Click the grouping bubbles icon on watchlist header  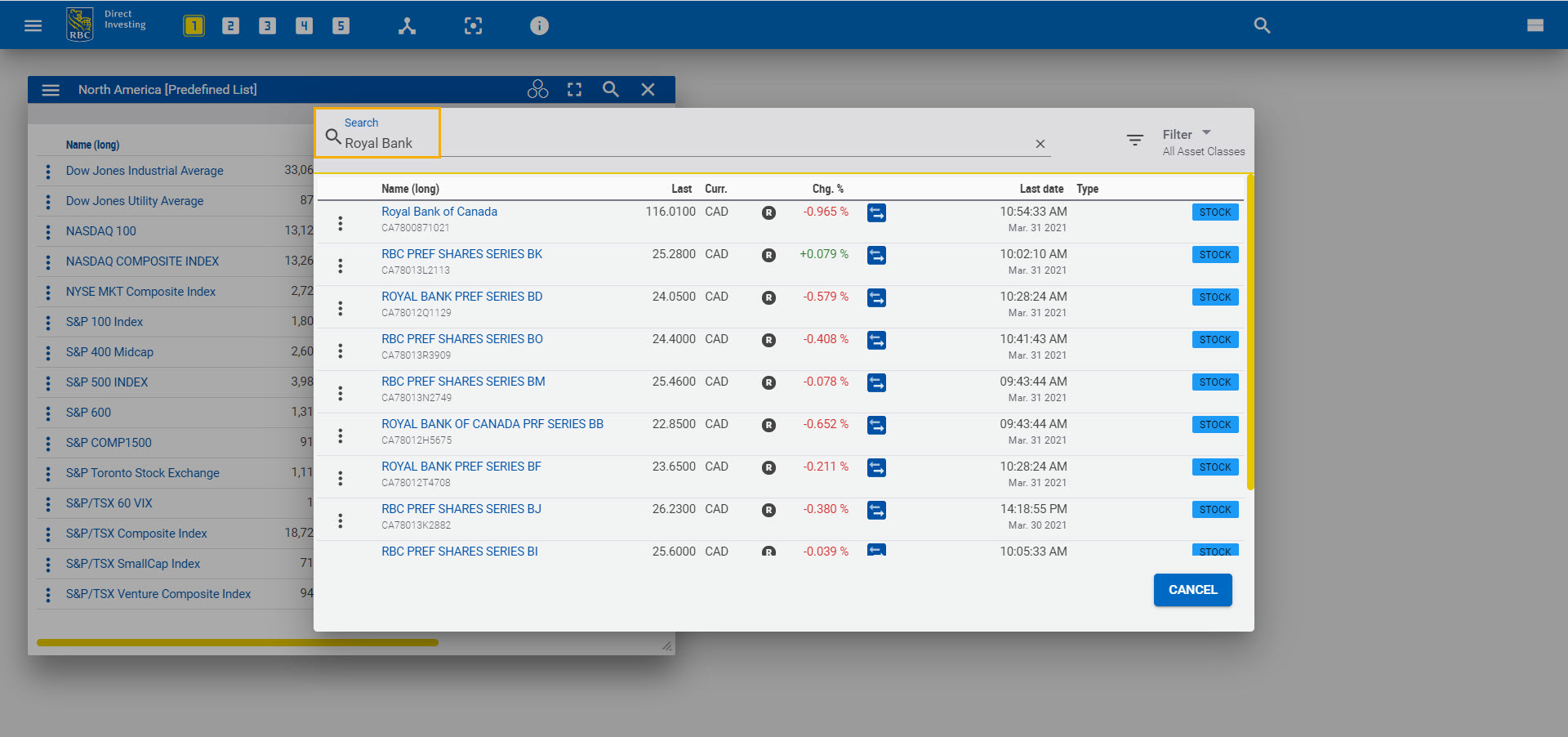pyautogui.click(x=537, y=89)
